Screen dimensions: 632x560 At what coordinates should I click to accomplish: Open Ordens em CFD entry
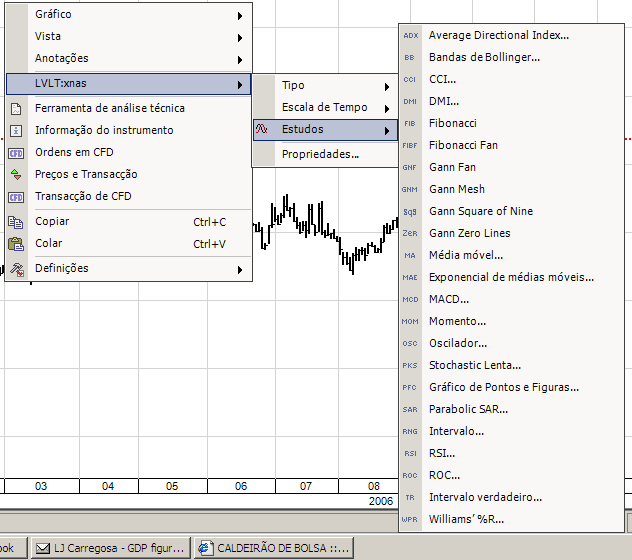(x=129, y=152)
